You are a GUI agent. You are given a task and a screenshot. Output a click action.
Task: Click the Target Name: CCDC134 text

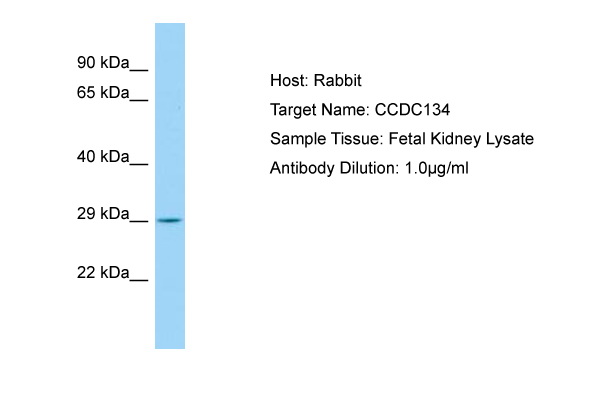(360, 110)
